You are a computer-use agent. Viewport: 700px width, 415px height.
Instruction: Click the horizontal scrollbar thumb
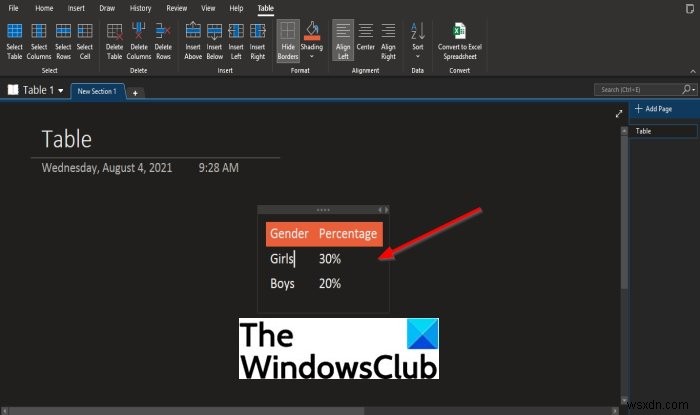pyautogui.click(x=187, y=411)
